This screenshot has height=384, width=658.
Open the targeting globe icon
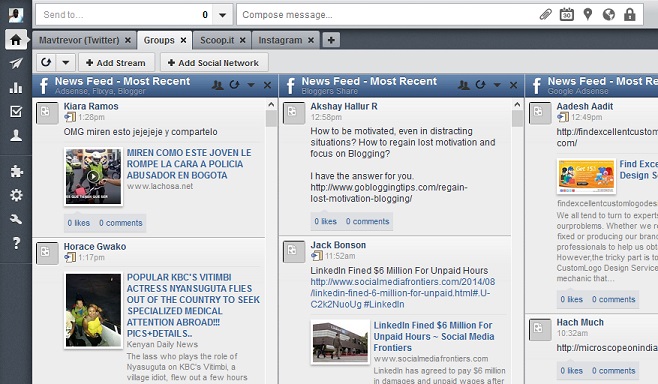coord(608,15)
